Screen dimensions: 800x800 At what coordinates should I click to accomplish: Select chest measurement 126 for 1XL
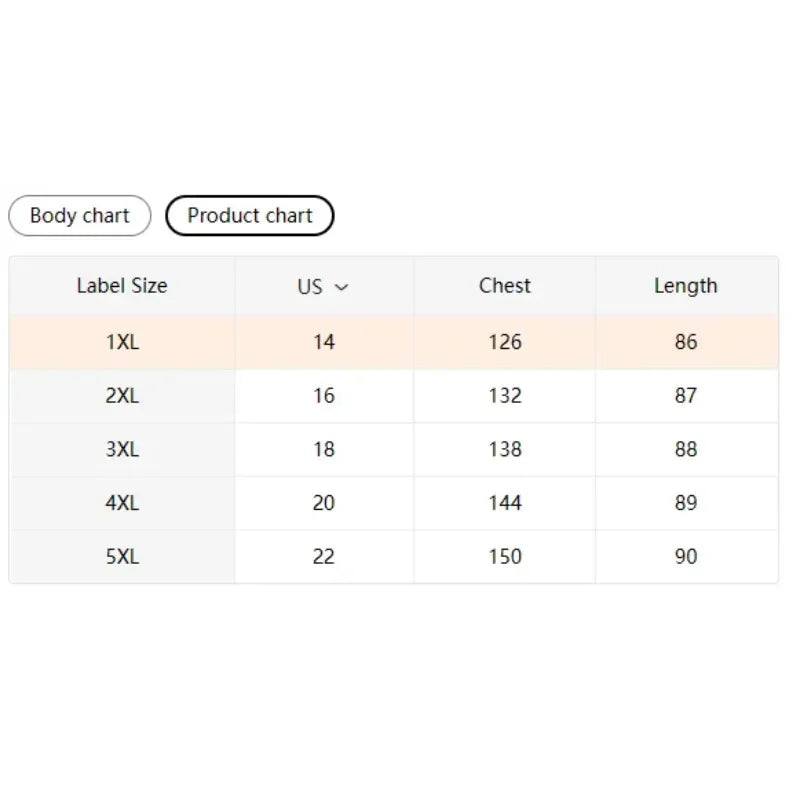coord(504,342)
